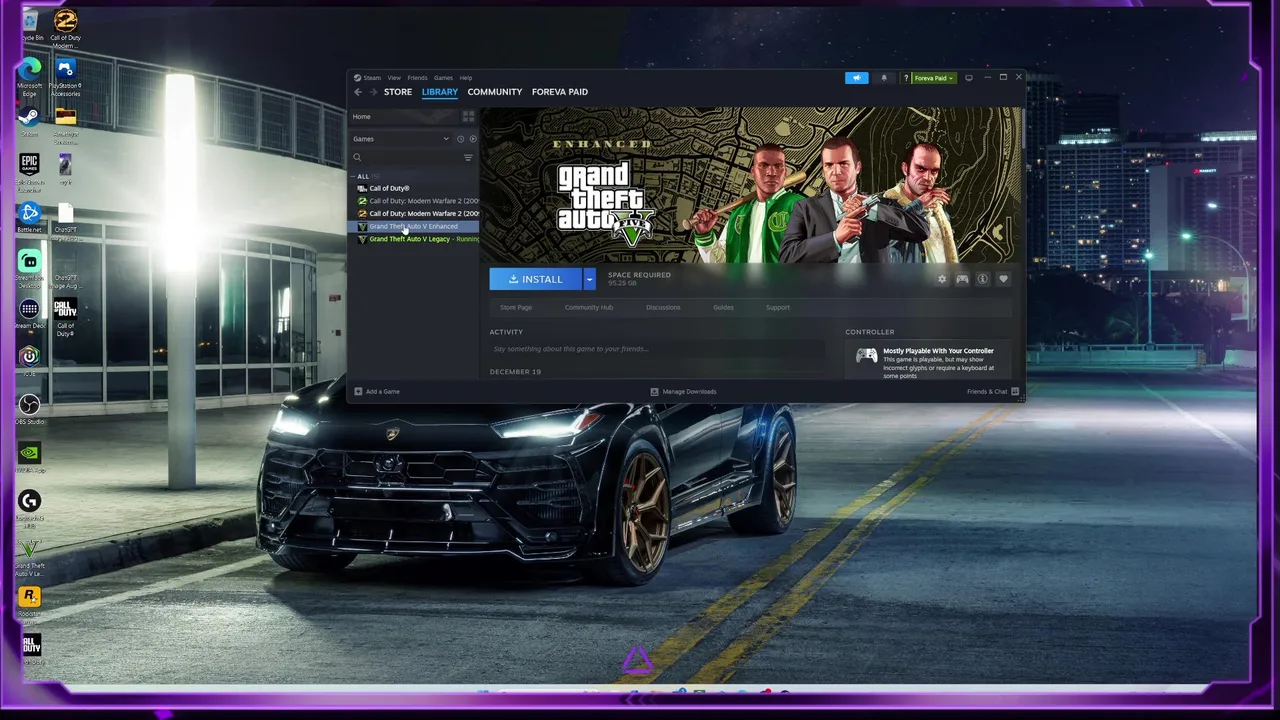Open the notifications bell

[x=884, y=77]
